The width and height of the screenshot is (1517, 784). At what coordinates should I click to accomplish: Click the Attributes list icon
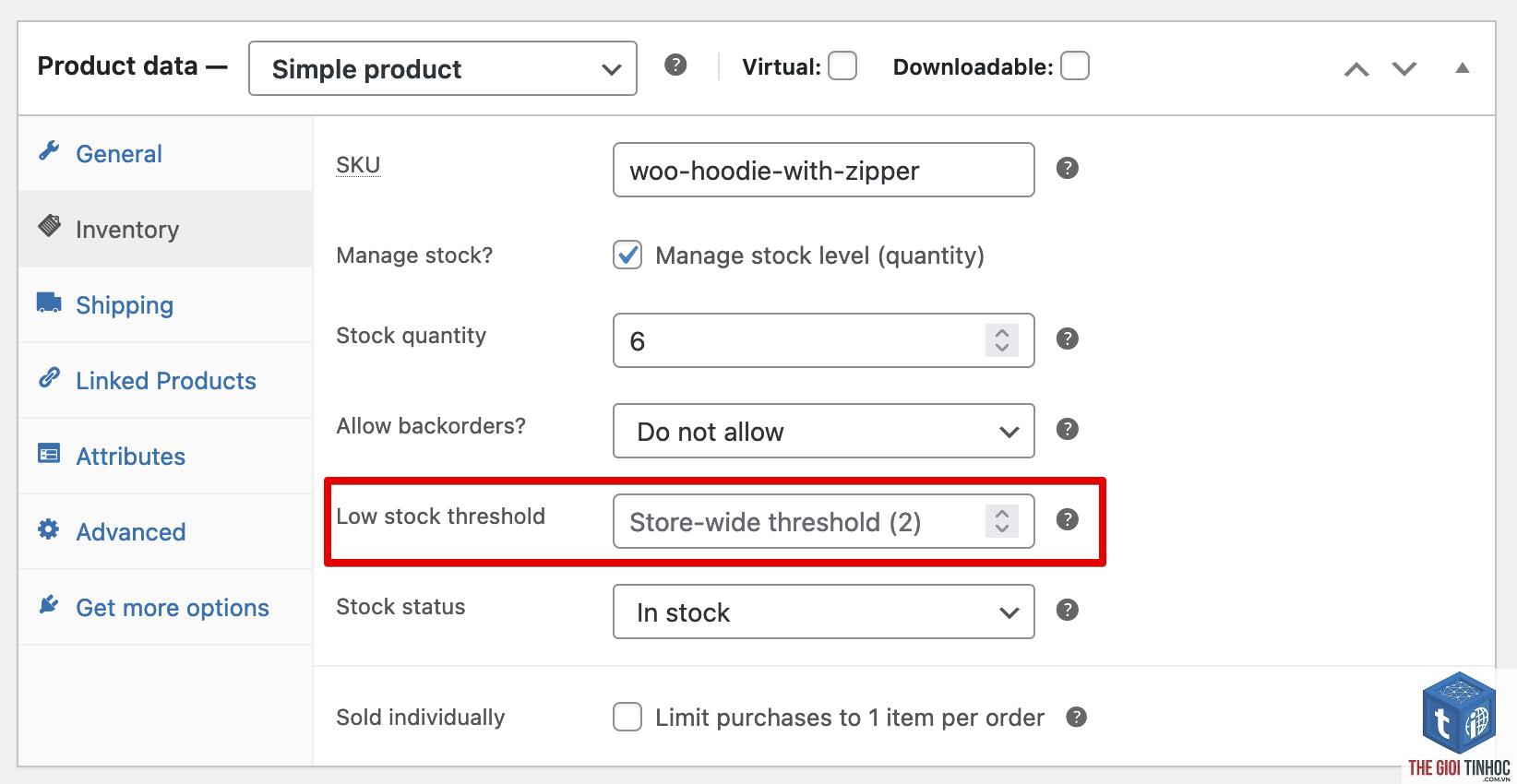(x=49, y=454)
